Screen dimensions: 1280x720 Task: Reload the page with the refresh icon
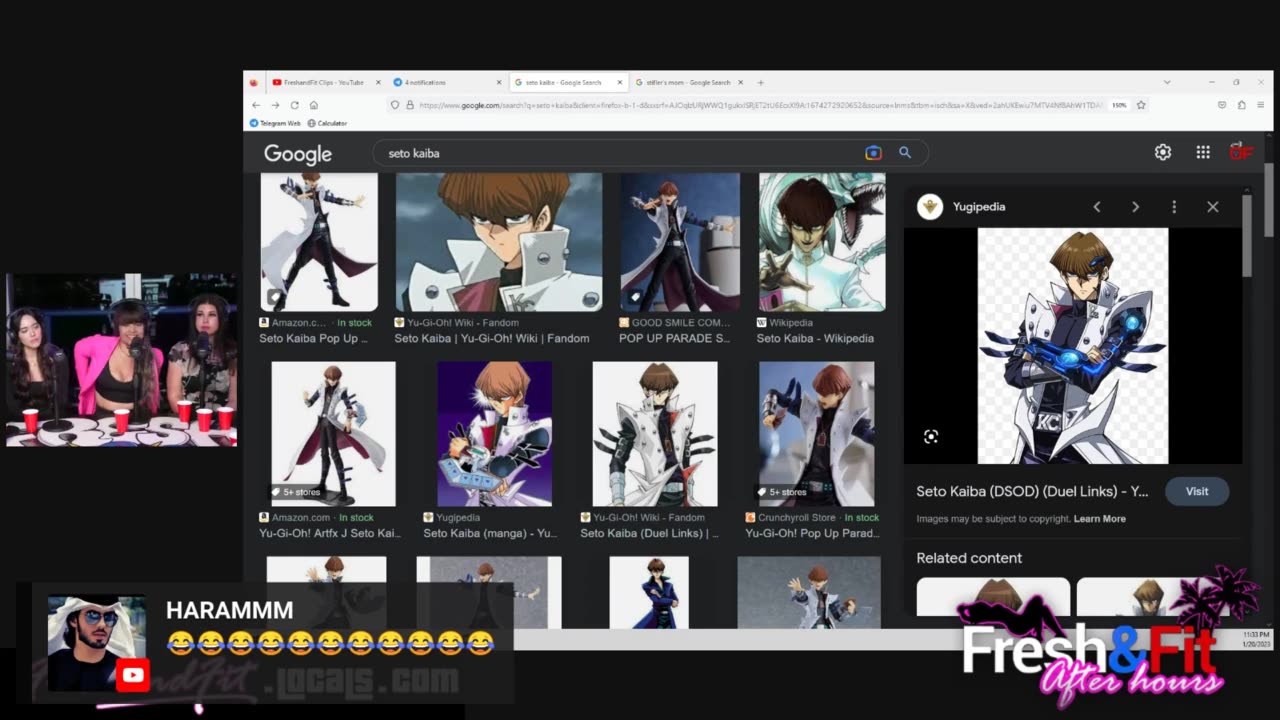pos(294,105)
